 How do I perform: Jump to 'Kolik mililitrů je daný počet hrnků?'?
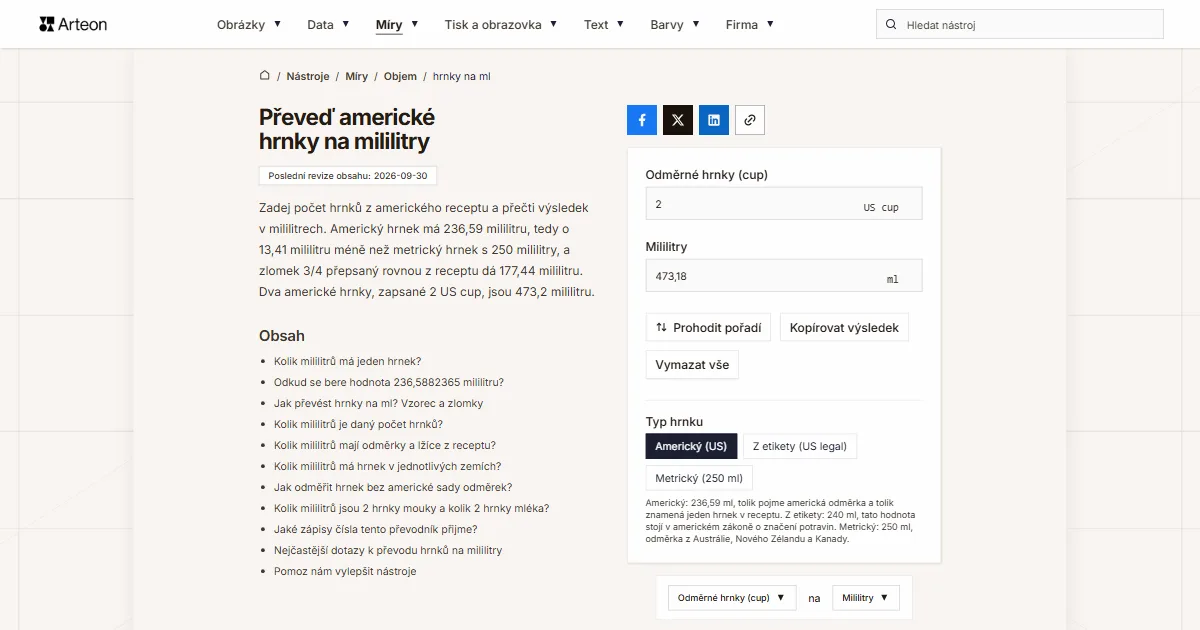click(359, 424)
